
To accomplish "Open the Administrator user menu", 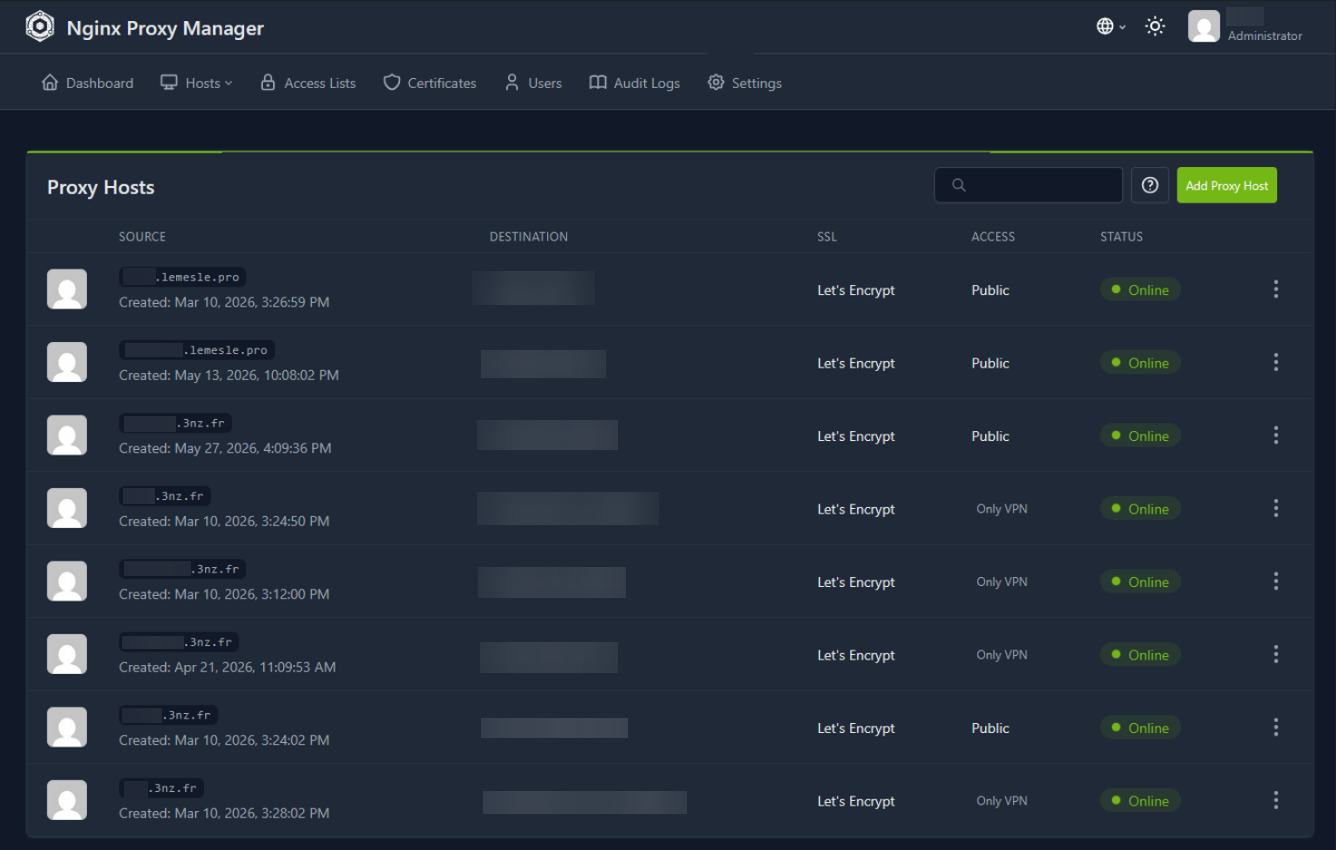I will (x=1245, y=27).
